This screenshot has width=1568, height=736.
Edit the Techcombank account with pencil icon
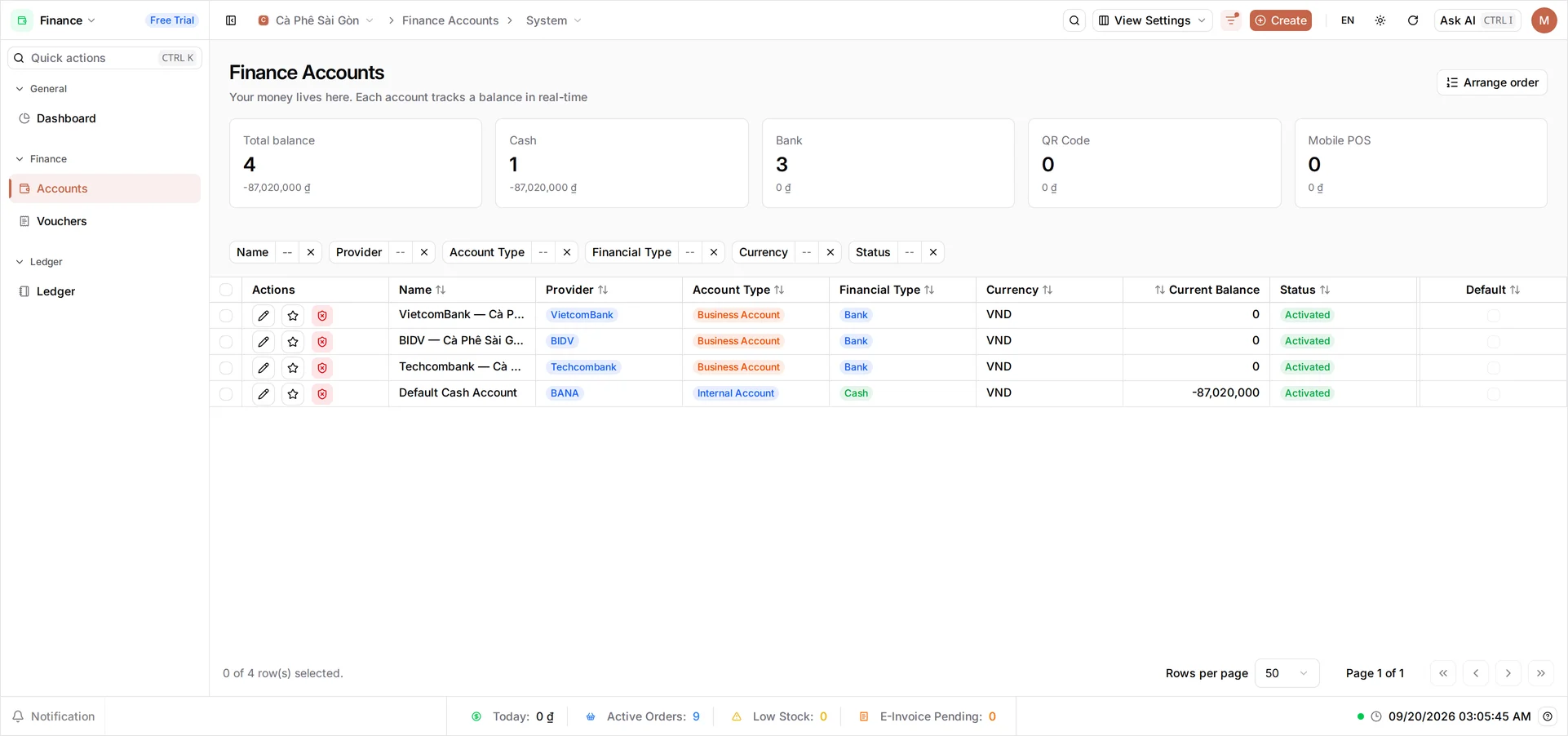(x=264, y=368)
